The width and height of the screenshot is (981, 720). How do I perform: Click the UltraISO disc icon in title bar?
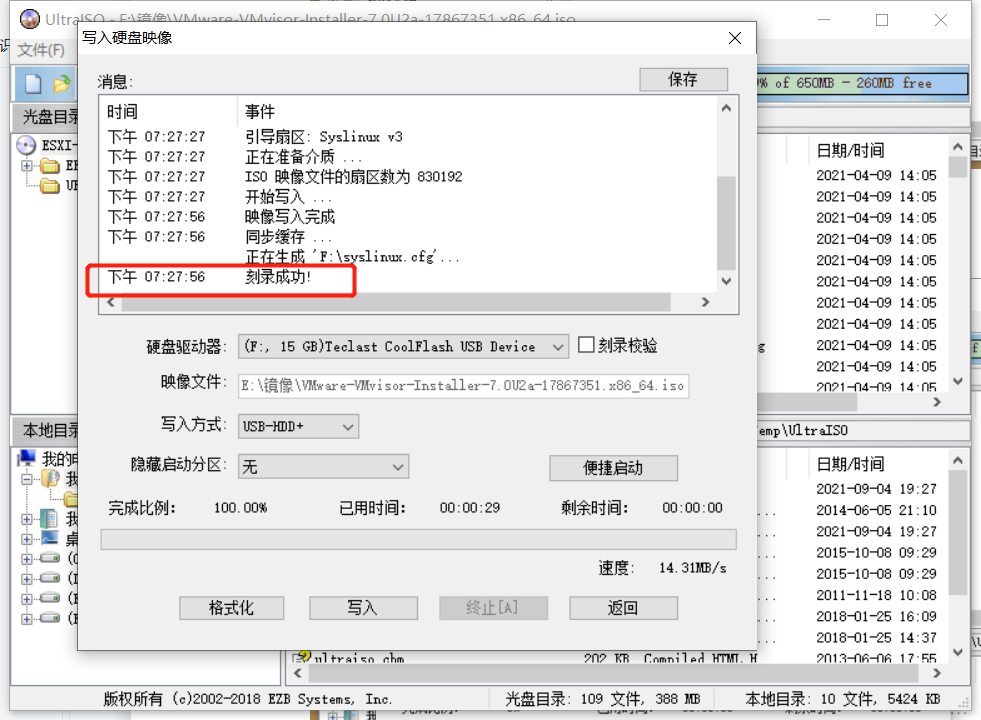pos(29,19)
